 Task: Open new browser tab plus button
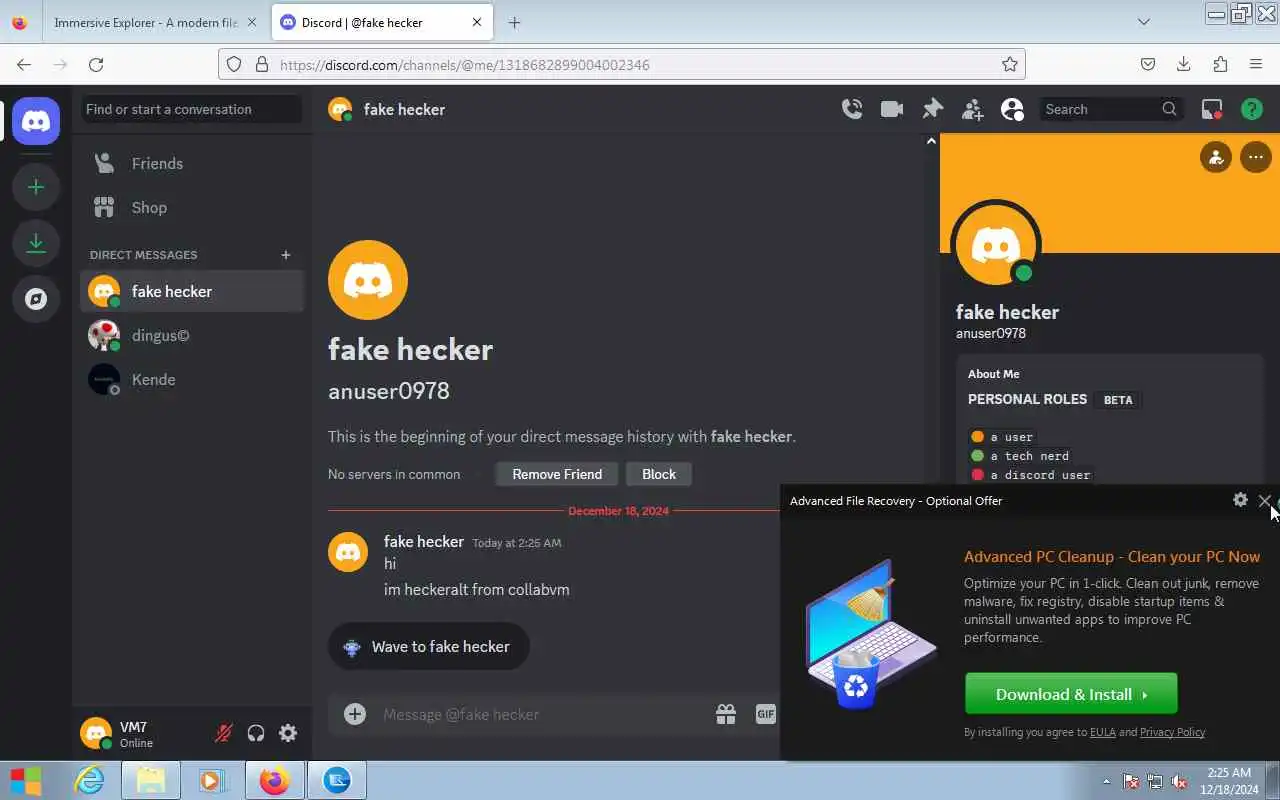click(514, 22)
